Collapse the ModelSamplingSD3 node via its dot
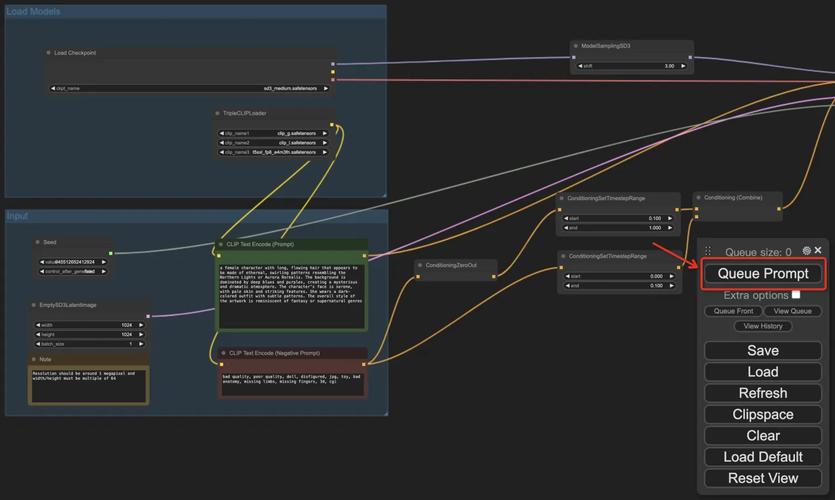The width and height of the screenshot is (835, 500). (x=576, y=46)
